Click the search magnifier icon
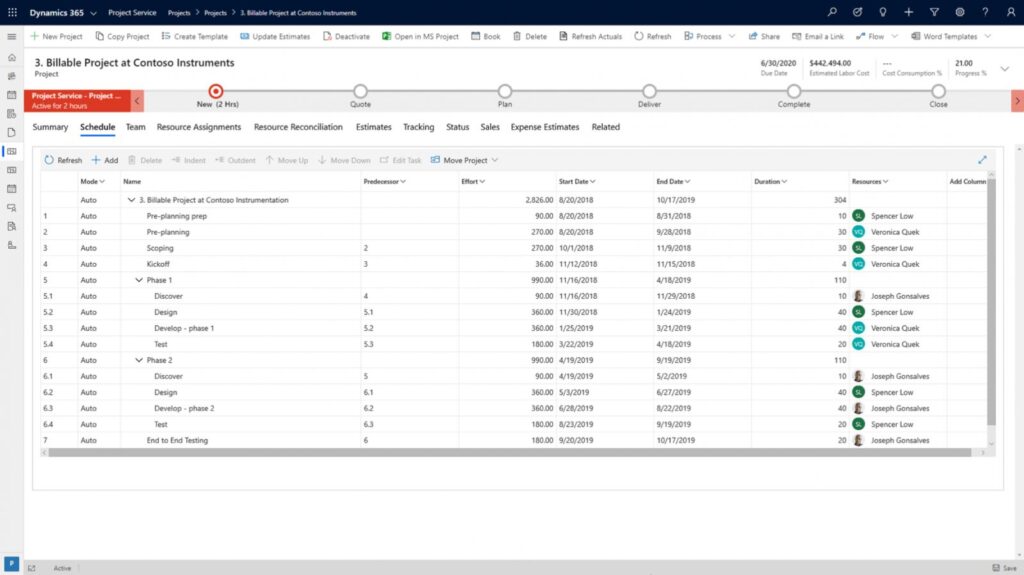The height and width of the screenshot is (575, 1024). (832, 12)
